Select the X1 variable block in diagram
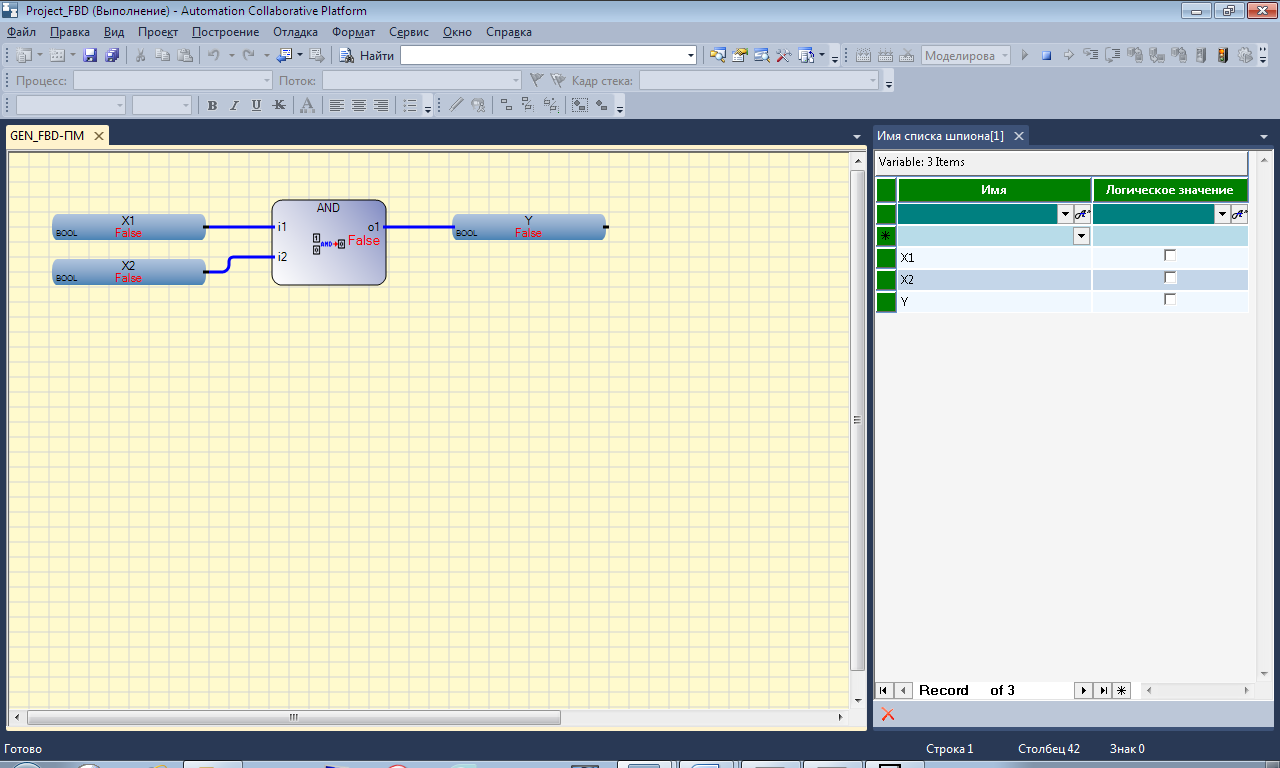The height and width of the screenshot is (768, 1280). (128, 227)
